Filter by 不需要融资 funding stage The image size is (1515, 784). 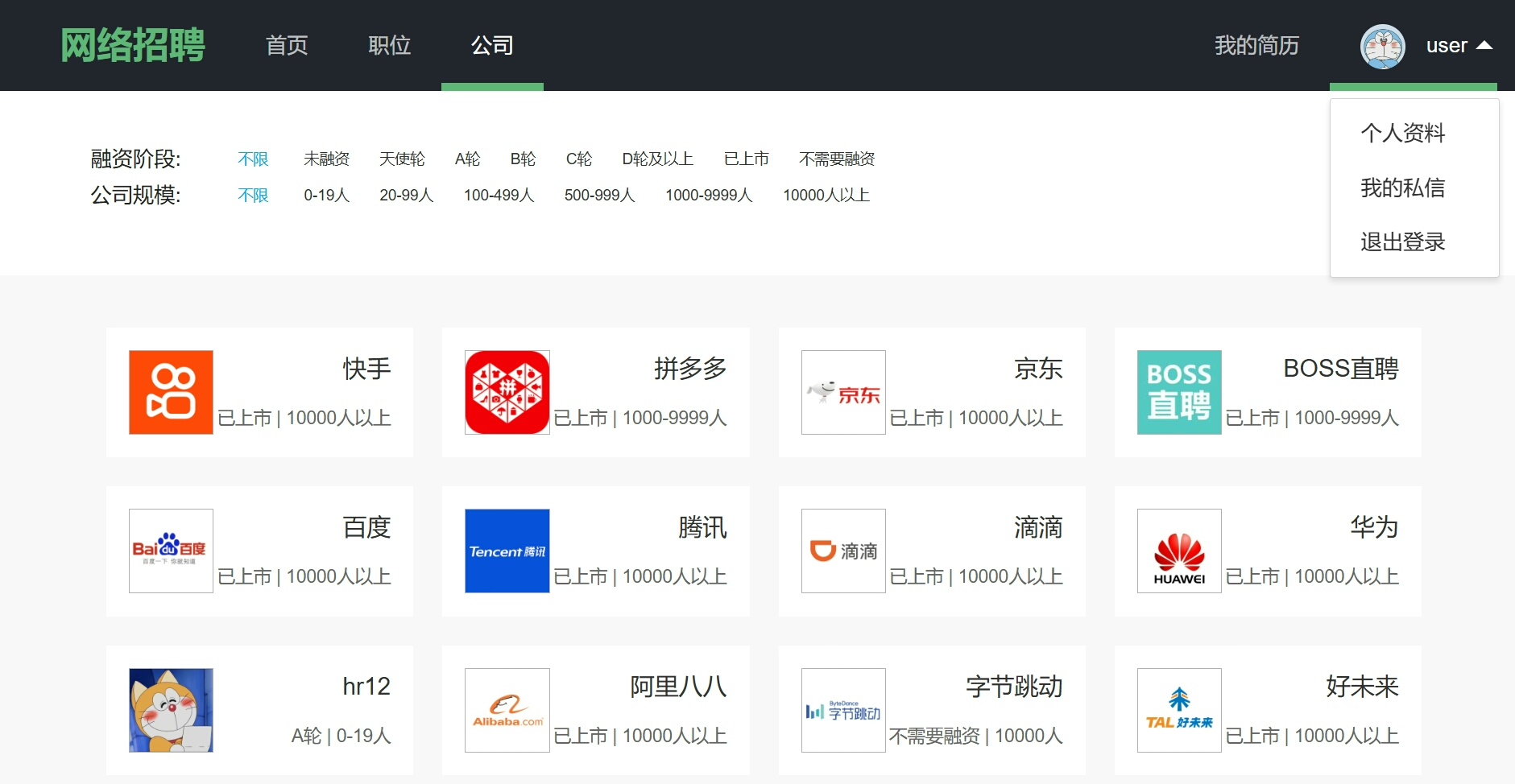click(837, 159)
